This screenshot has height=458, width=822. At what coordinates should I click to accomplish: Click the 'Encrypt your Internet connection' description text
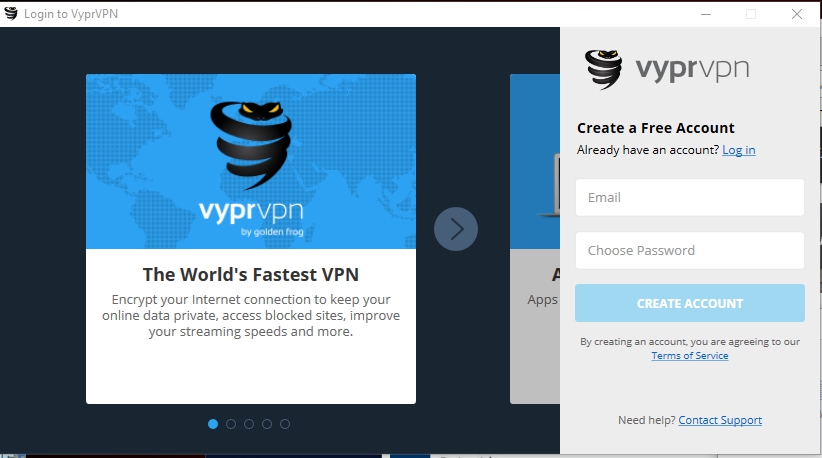point(251,315)
